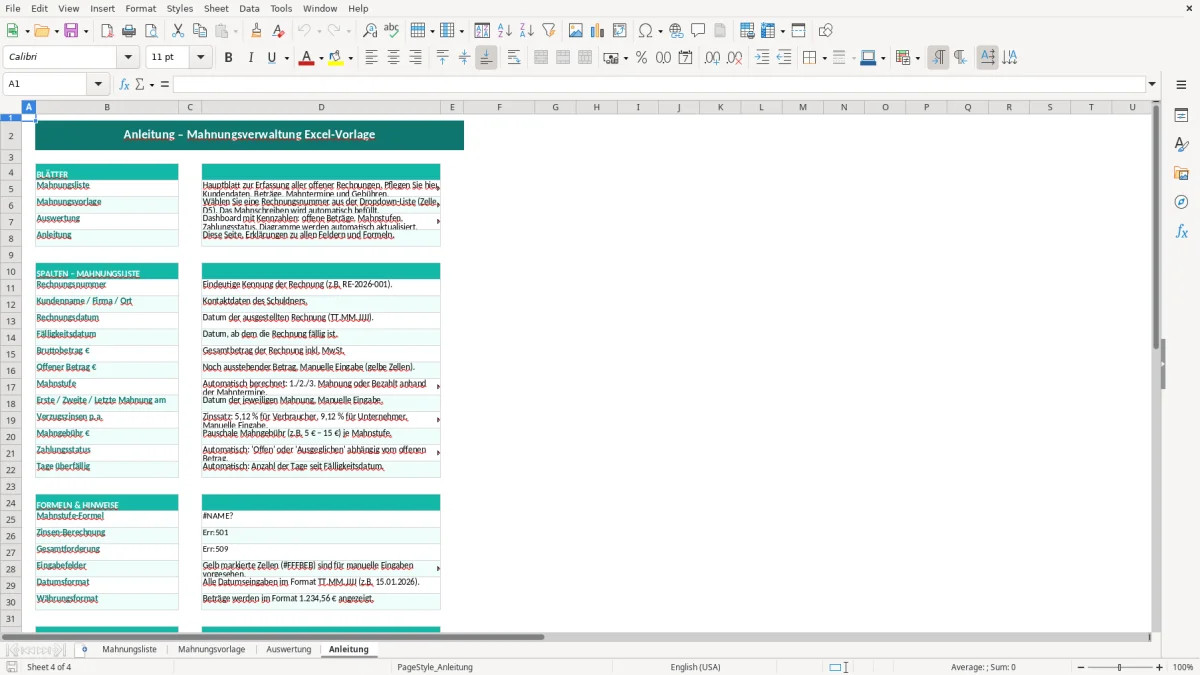
Task: Click the Font Color A button
Action: click(306, 58)
